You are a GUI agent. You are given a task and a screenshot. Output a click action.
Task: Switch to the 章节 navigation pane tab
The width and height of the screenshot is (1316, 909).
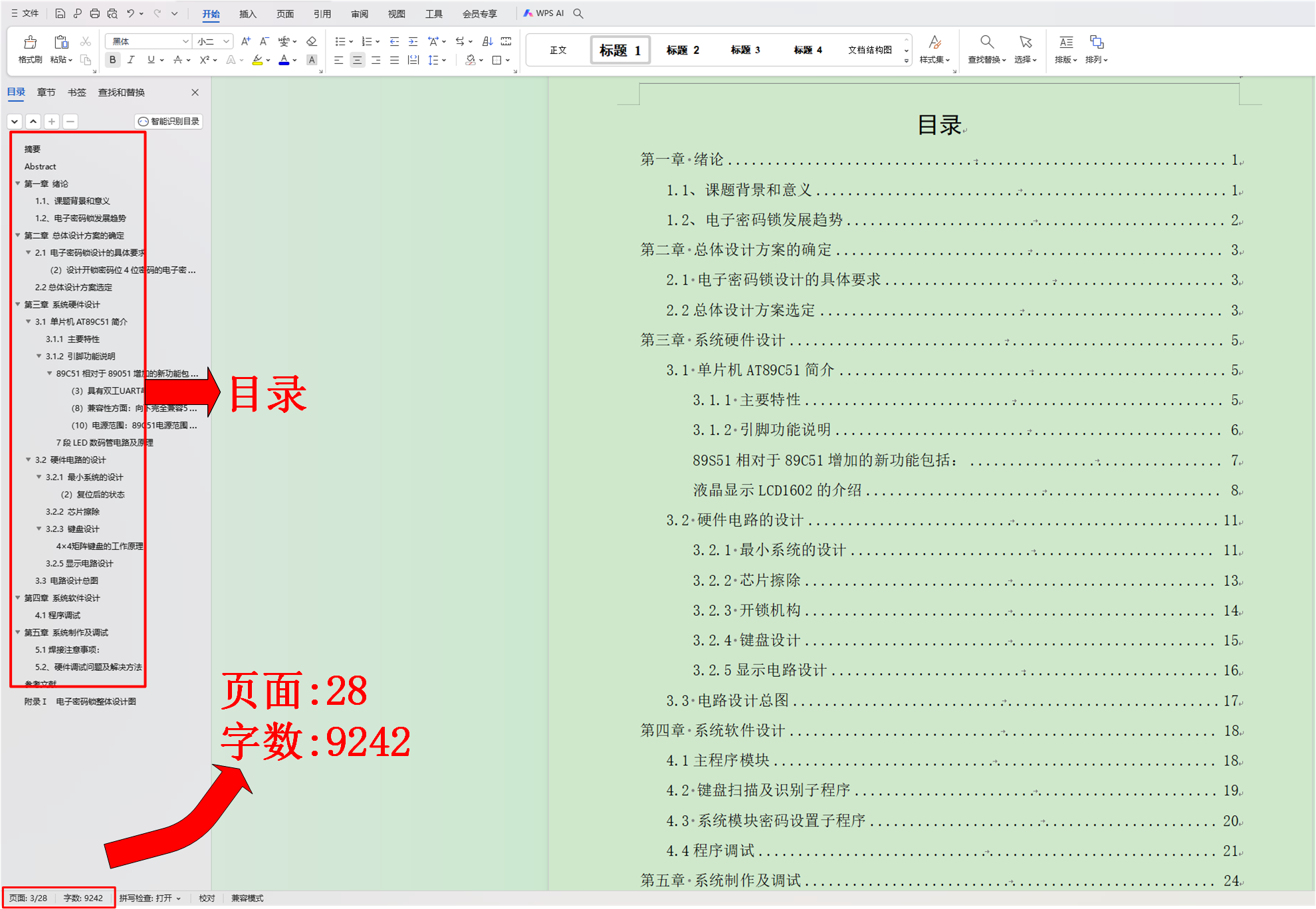click(46, 92)
